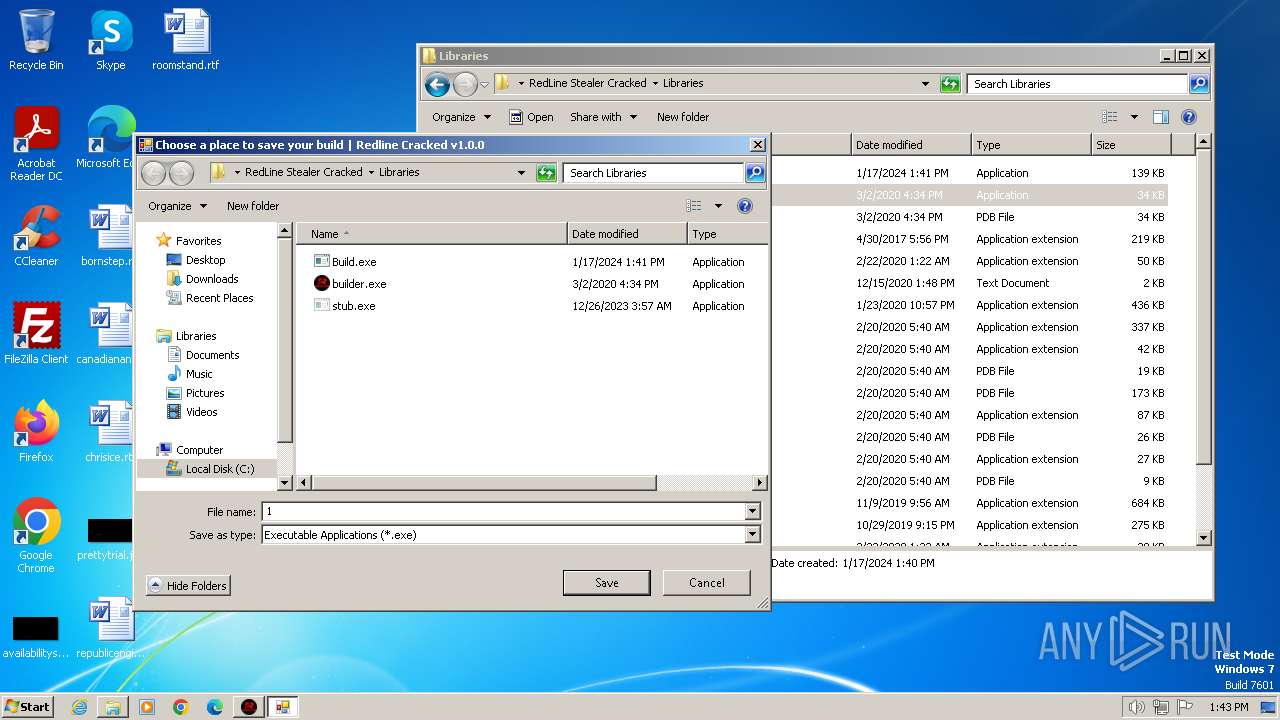Open Organize menu in Libraries window

point(461,117)
